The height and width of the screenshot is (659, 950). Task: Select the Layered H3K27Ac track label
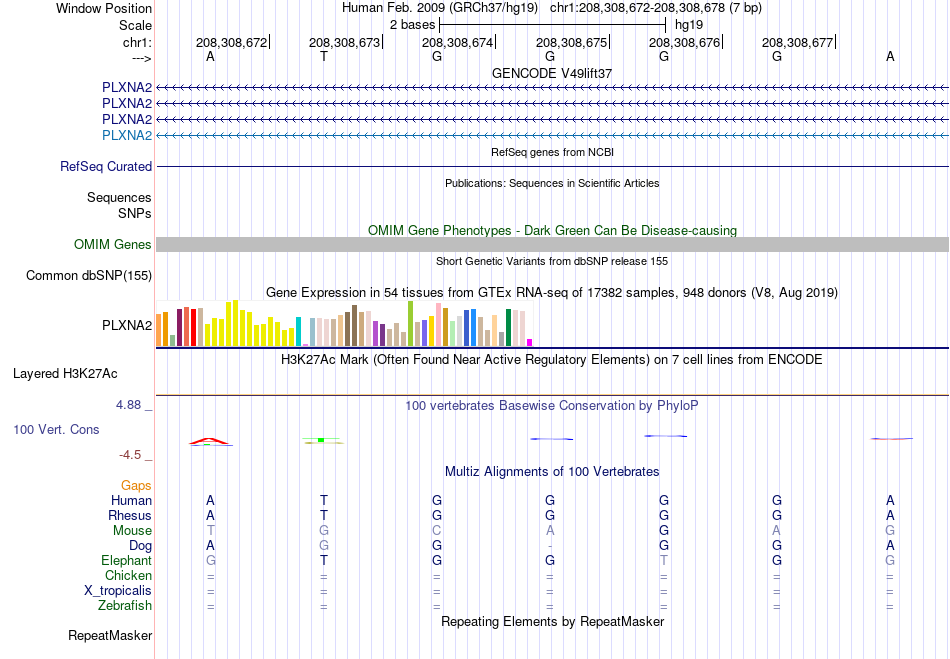point(65,374)
